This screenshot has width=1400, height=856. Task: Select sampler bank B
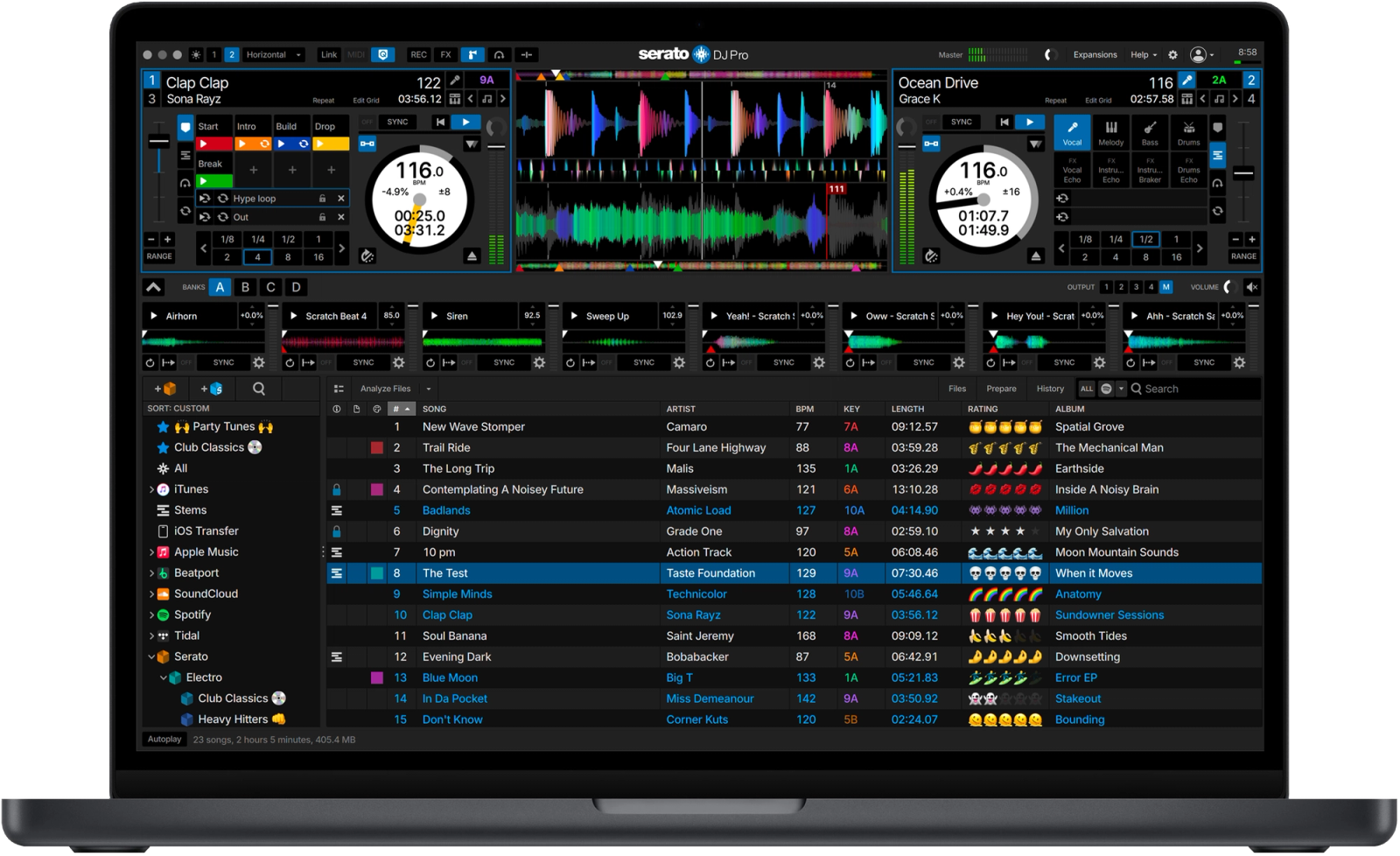(245, 287)
